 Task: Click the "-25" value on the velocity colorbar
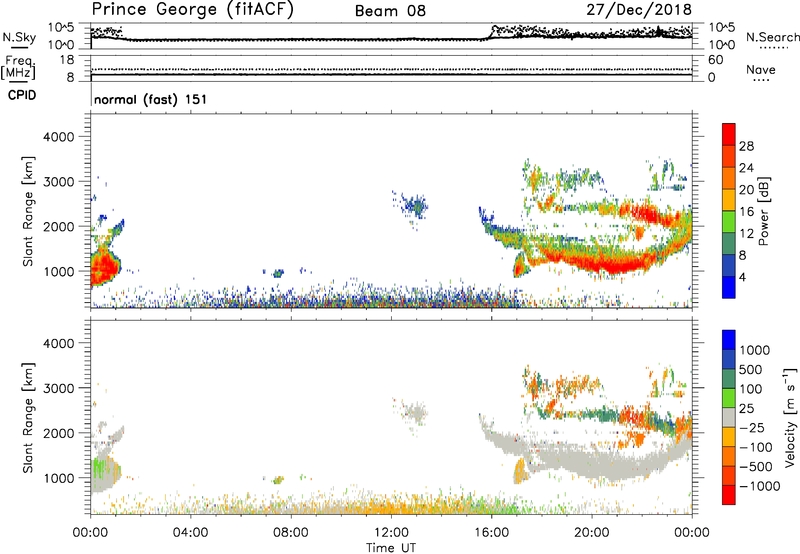point(752,428)
